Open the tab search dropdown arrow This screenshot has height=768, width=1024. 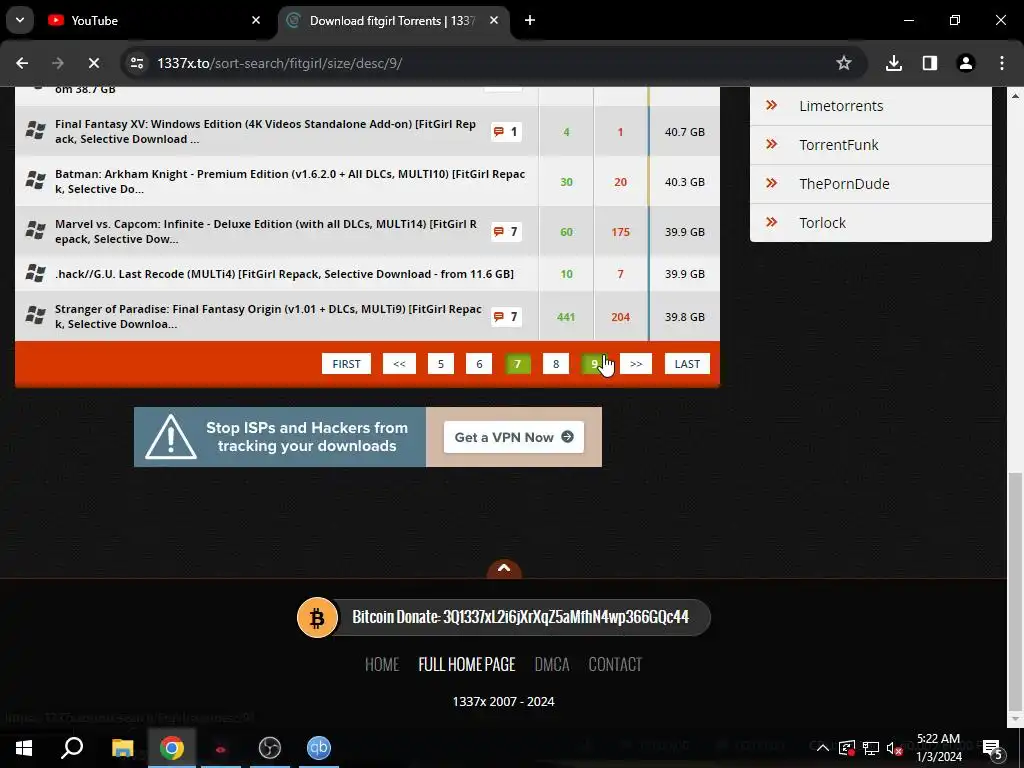(20, 20)
